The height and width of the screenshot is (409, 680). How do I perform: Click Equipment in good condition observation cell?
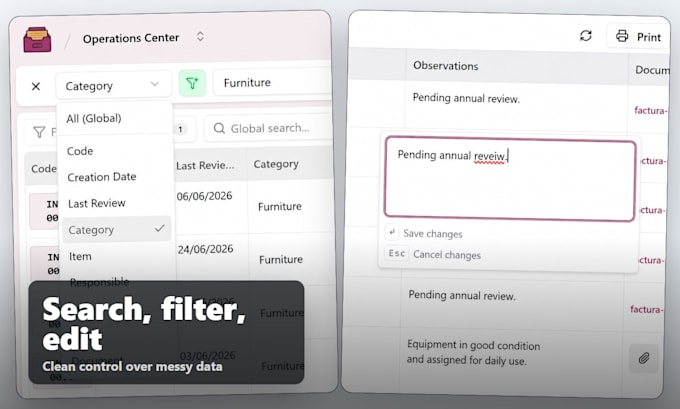click(473, 352)
